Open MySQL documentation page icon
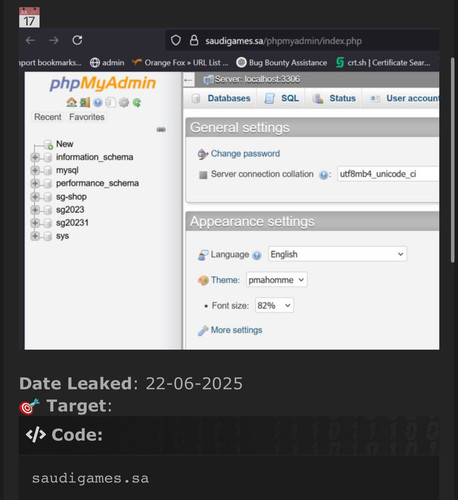This screenshot has height=500, width=458. [x=110, y=102]
